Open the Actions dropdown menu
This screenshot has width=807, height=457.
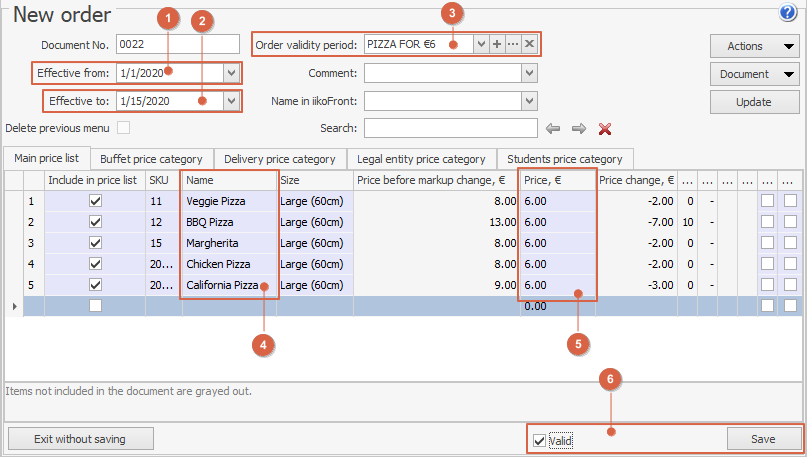click(754, 46)
